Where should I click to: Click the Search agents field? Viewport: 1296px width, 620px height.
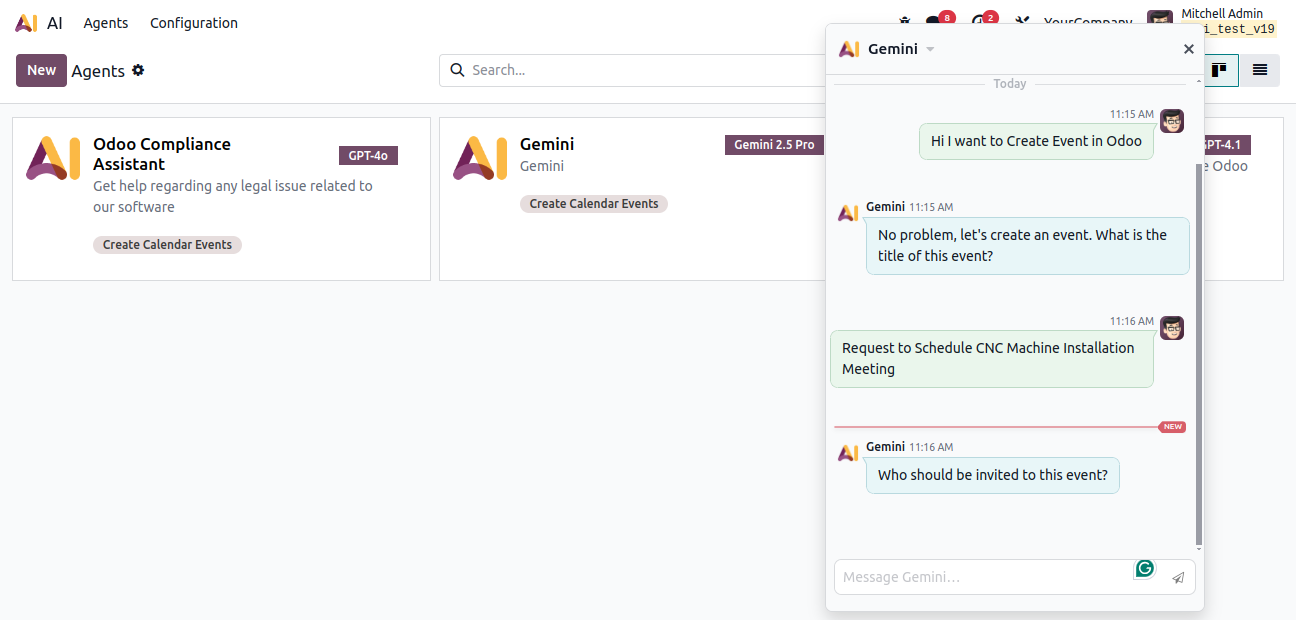tap(640, 70)
